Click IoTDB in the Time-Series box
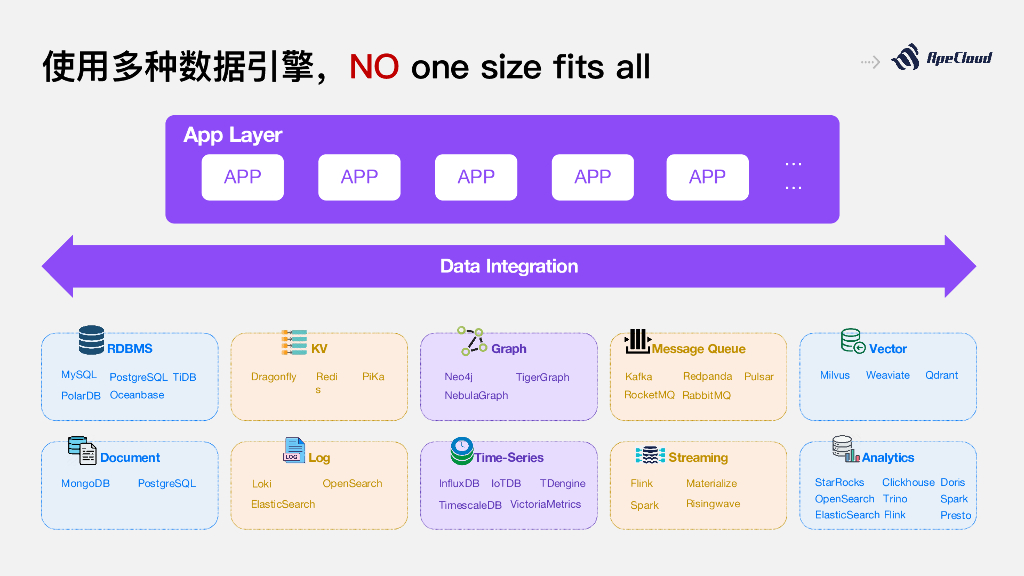The image size is (1024, 576). coord(505,484)
